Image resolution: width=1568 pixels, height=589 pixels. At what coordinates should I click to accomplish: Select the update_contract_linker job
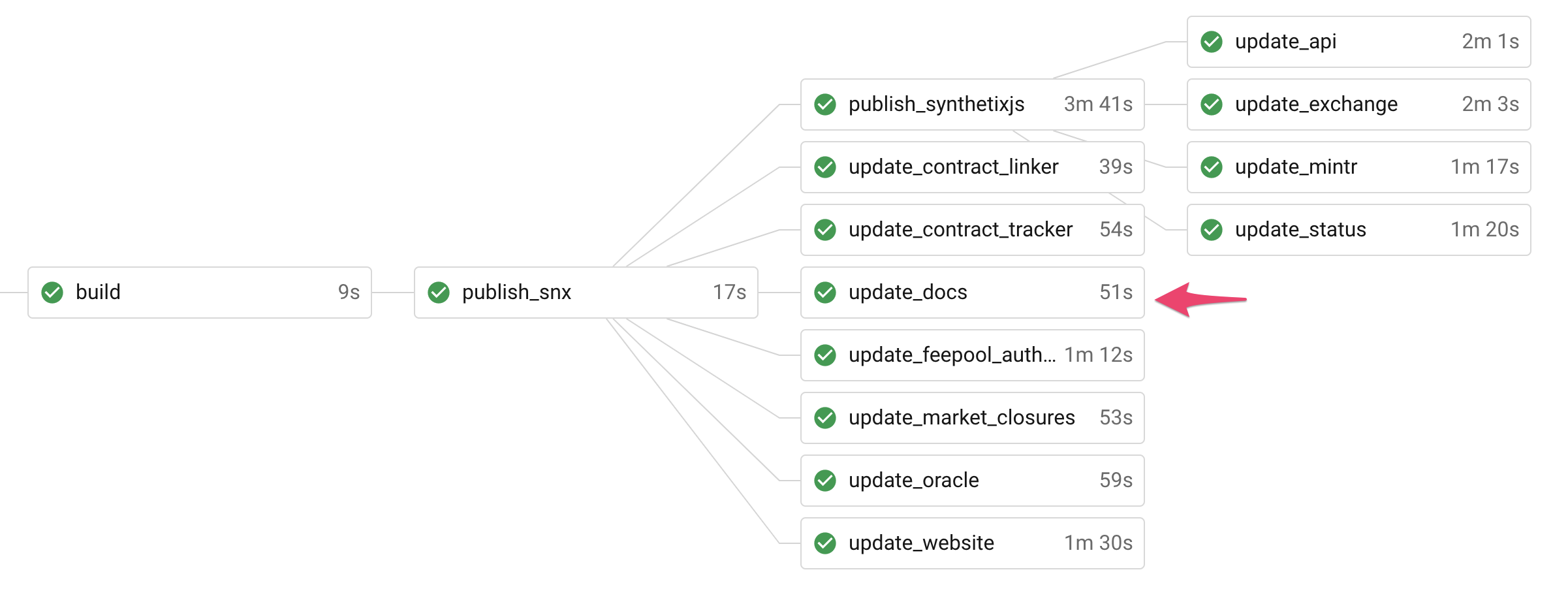[x=973, y=167]
